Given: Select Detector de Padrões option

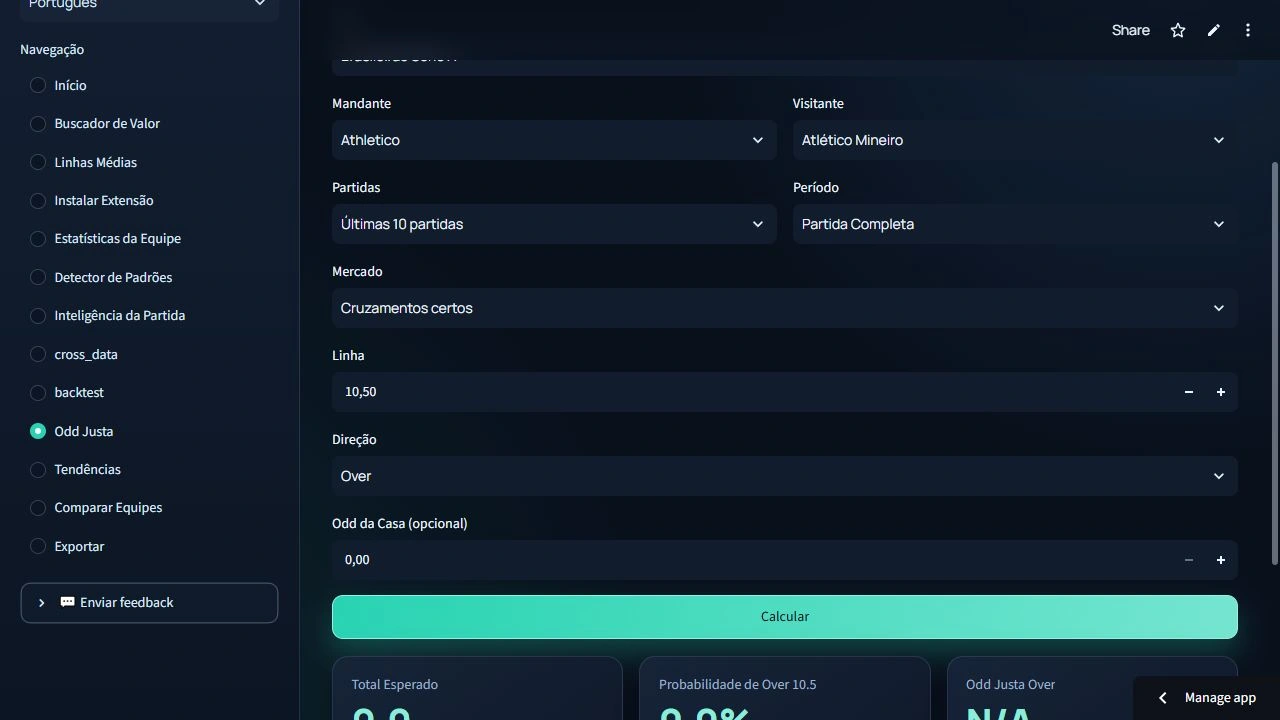Looking at the screenshot, I should (101, 277).
